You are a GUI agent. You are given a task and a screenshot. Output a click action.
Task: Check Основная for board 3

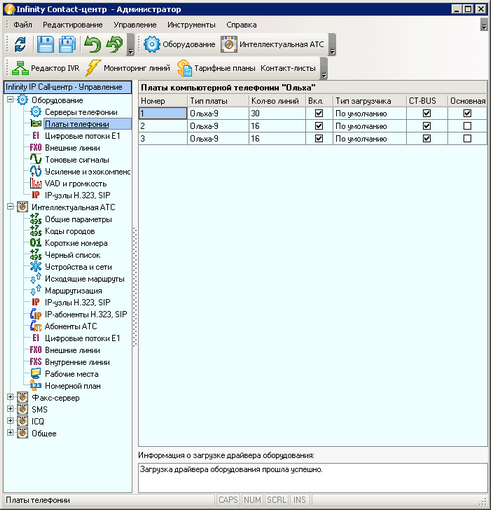(467, 138)
